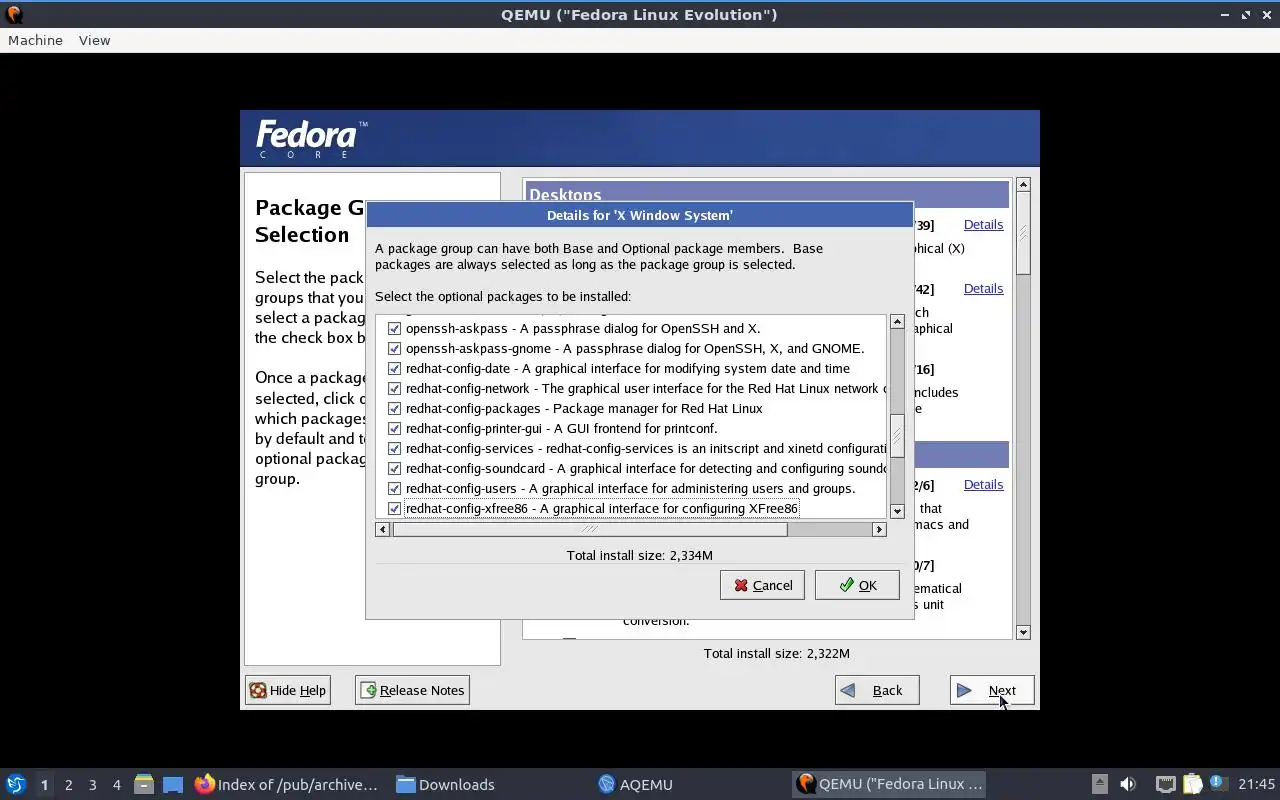Click the package list scroll down arrow
Viewport: 1280px width, 800px height.
[x=897, y=511]
